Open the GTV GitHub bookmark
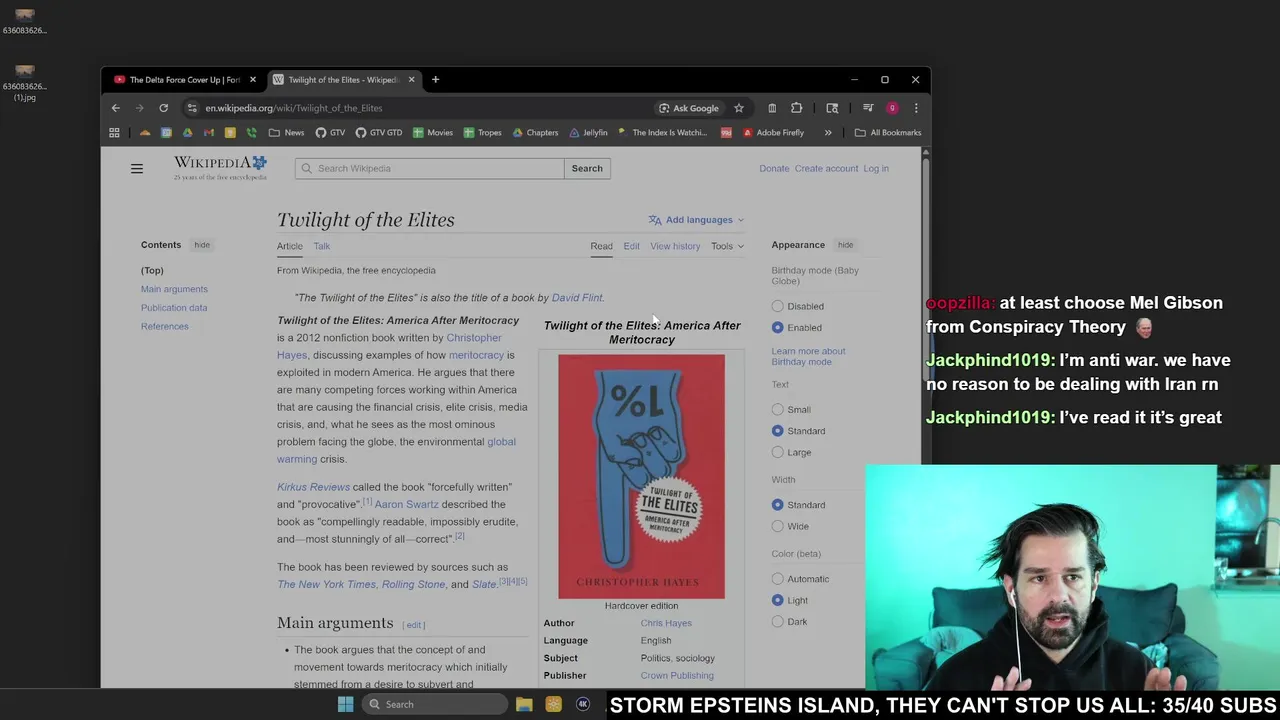 click(330, 132)
